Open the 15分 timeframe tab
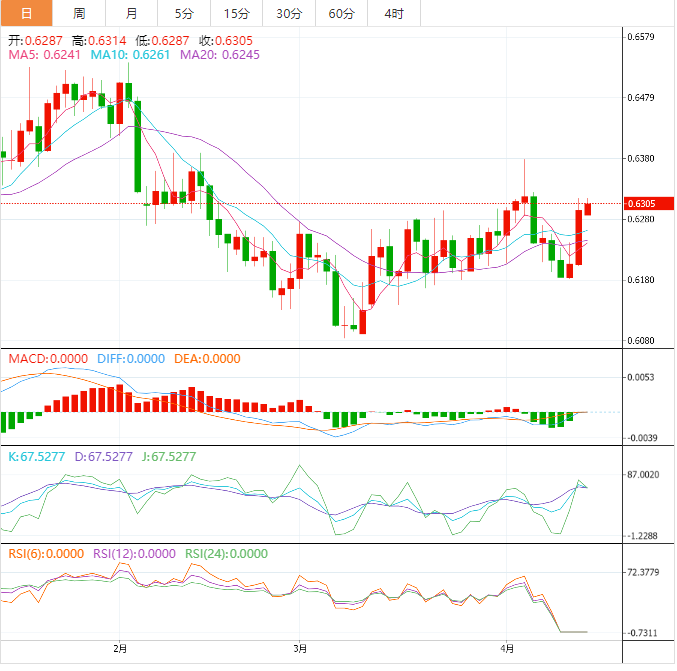Screen dimensions: 677x671 point(237,13)
